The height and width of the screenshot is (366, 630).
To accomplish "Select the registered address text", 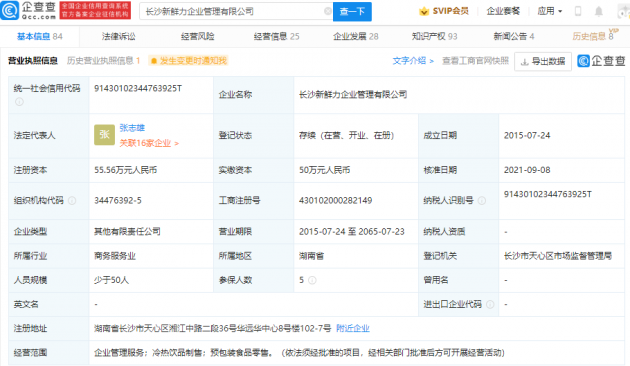I will 213,329.
